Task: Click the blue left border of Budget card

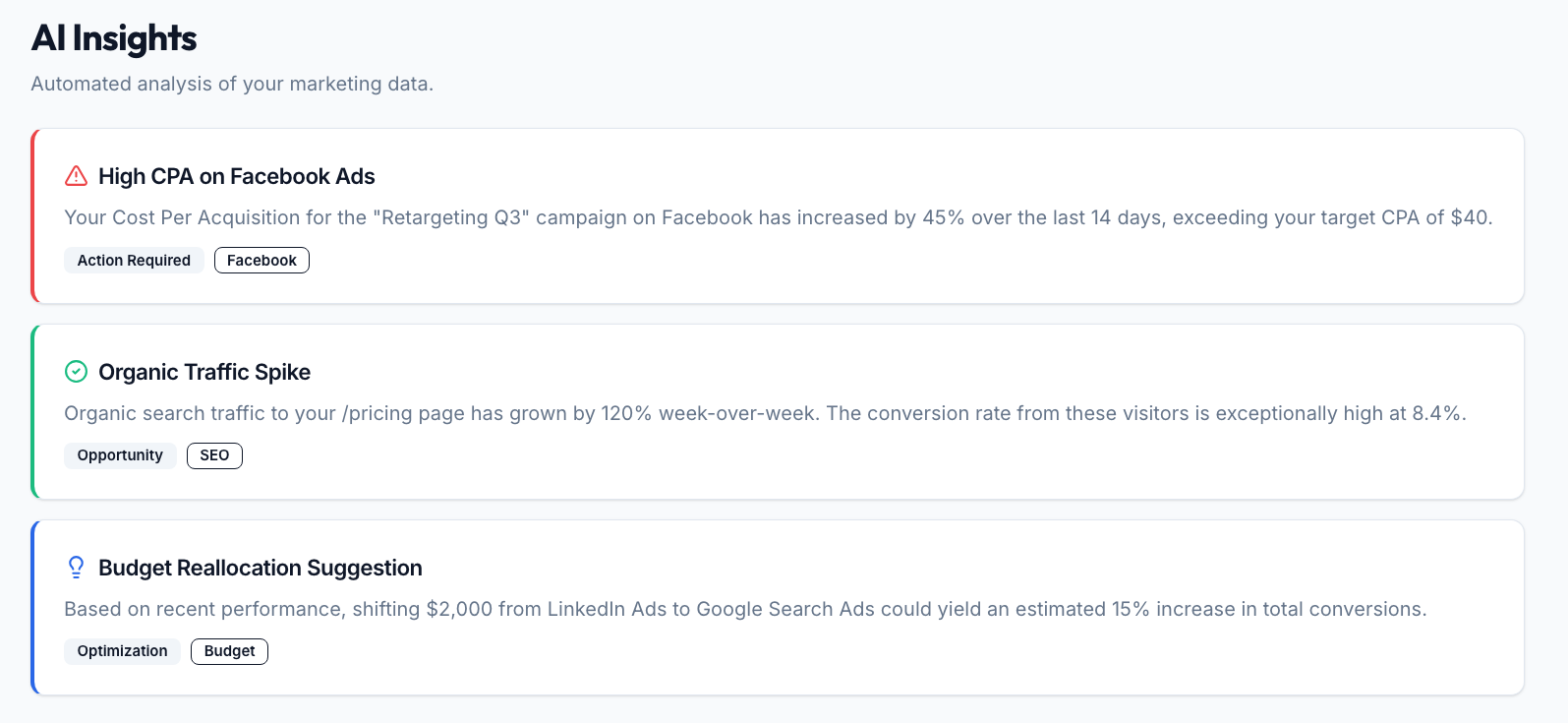Action: [33, 607]
